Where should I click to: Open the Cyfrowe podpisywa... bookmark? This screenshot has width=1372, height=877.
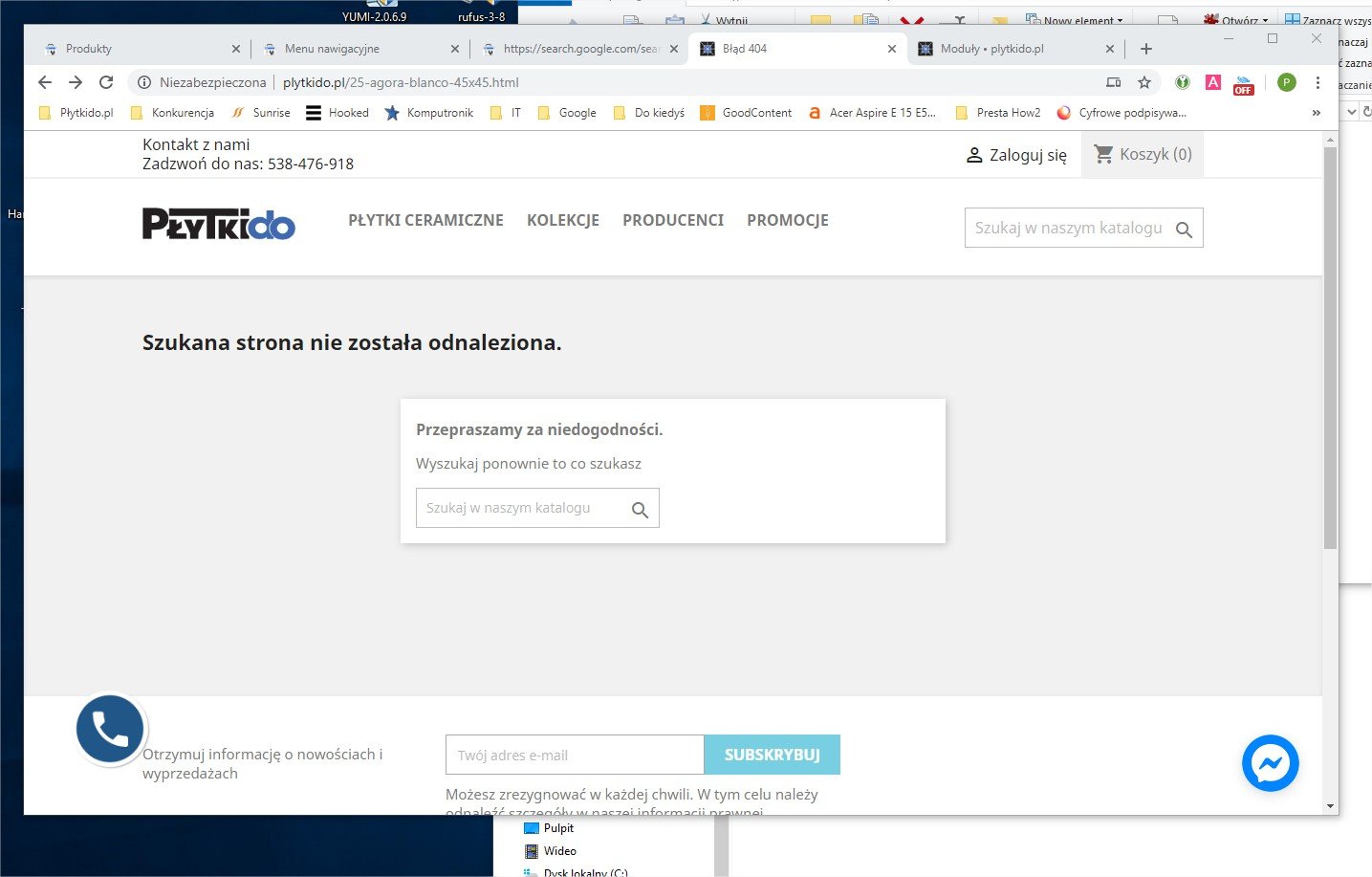1122,113
